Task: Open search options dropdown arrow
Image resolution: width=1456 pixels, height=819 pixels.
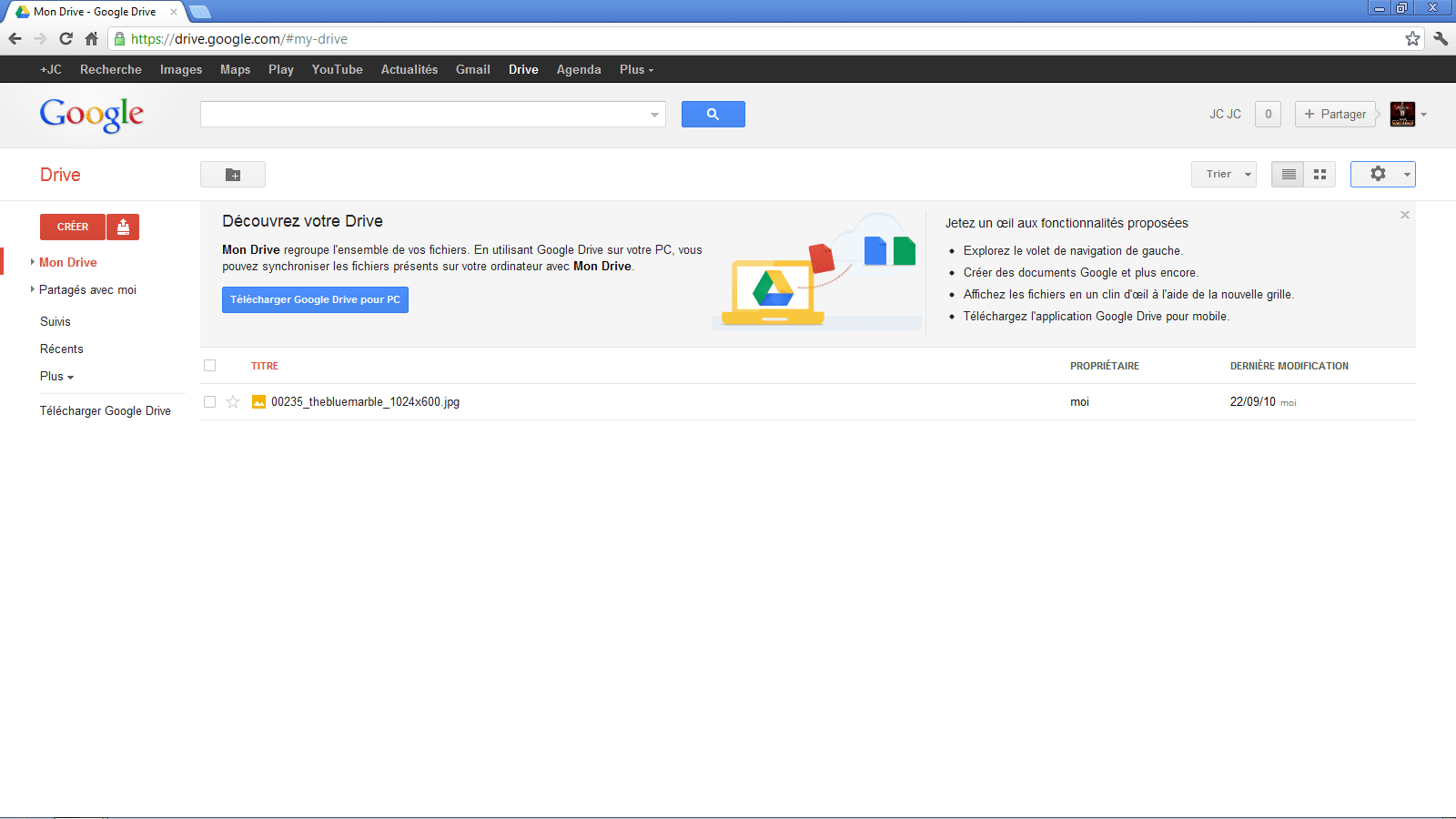Action: pos(654,115)
